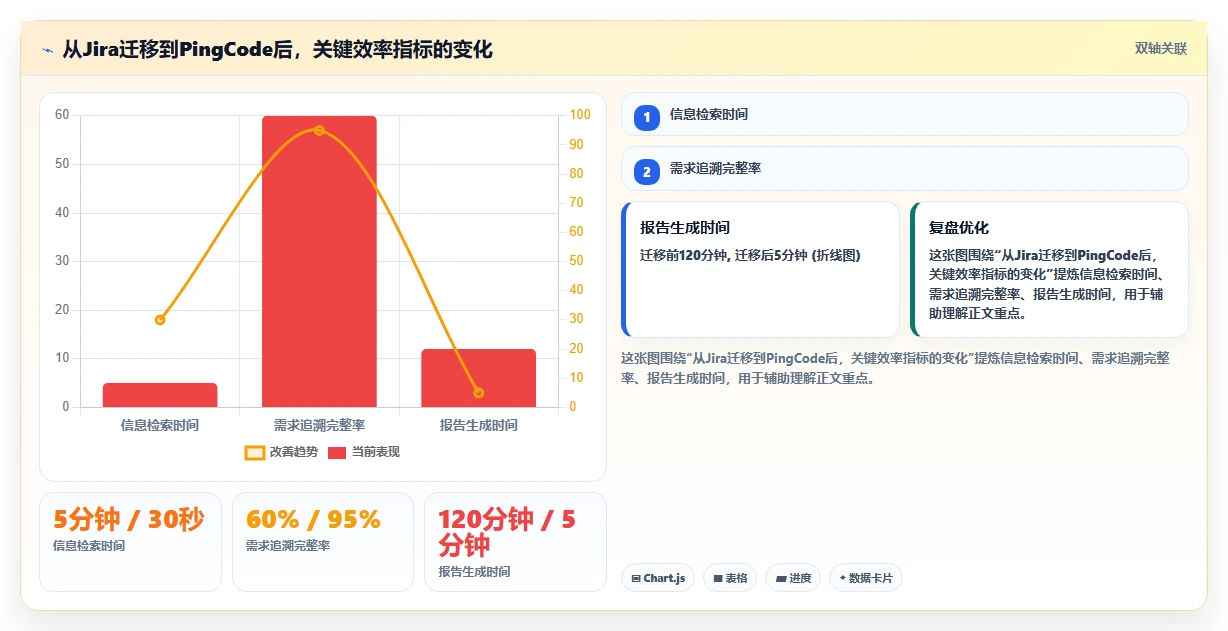Click the trend line point at 95

coord(319,130)
